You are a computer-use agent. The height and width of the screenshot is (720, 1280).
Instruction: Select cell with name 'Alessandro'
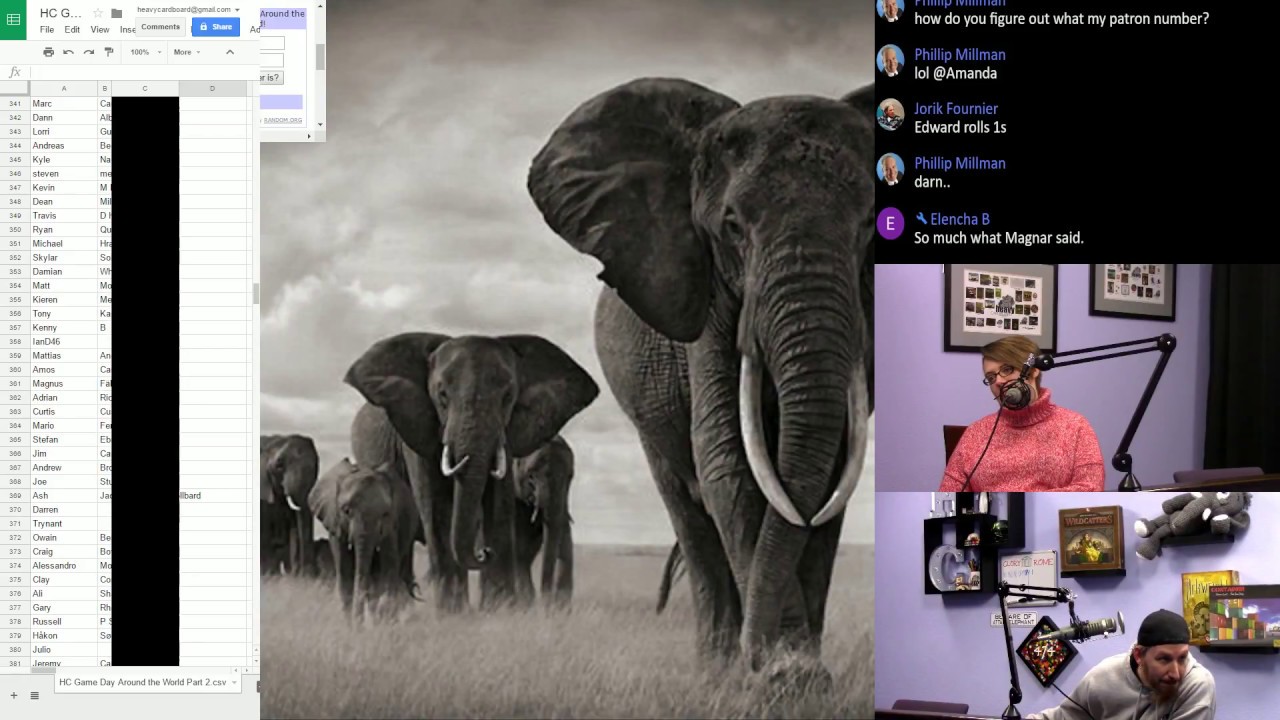tap(64, 566)
